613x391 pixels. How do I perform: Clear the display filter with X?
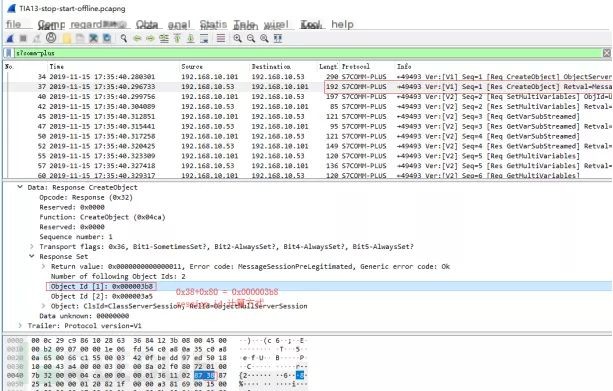[x=607, y=53]
